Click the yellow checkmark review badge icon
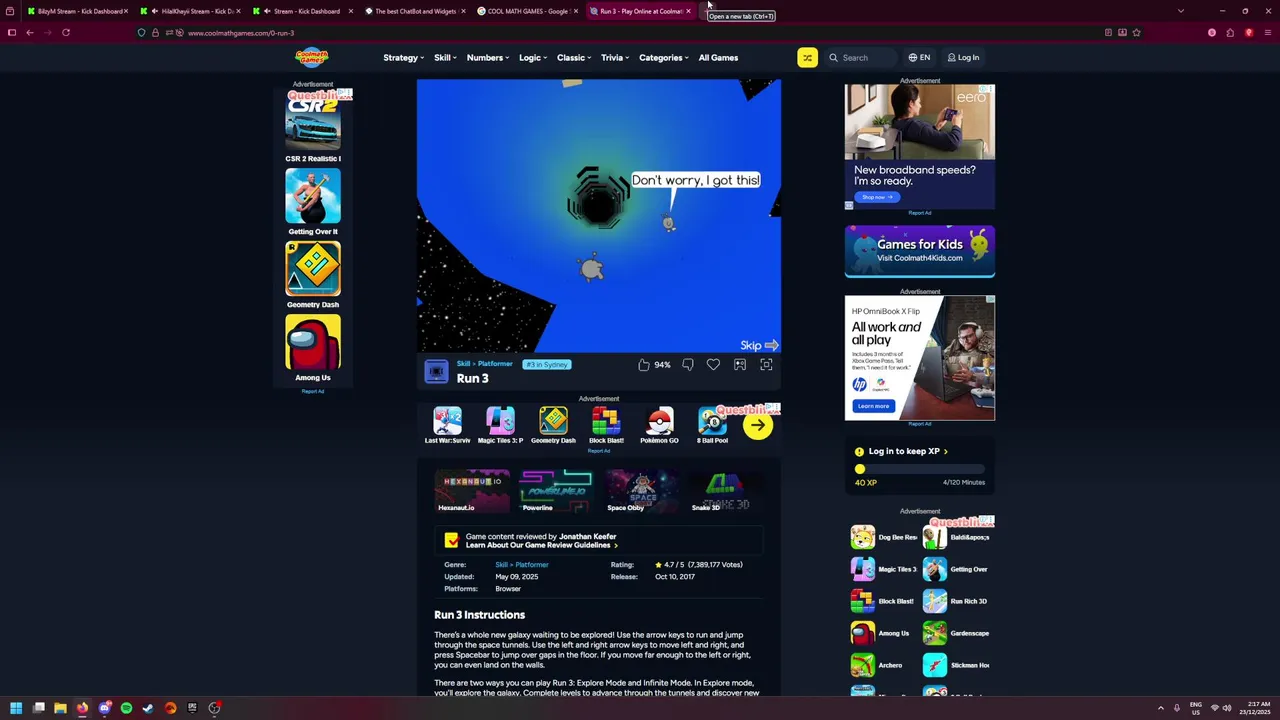 [x=451, y=541]
